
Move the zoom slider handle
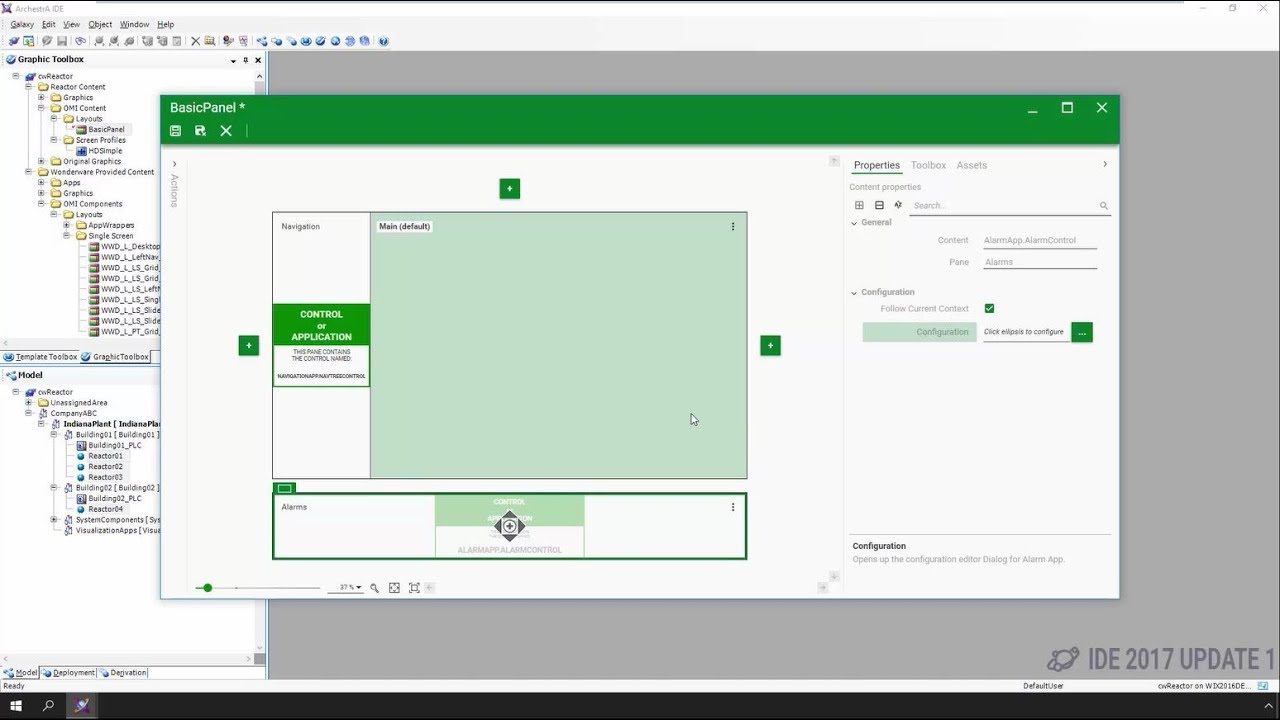(207, 588)
